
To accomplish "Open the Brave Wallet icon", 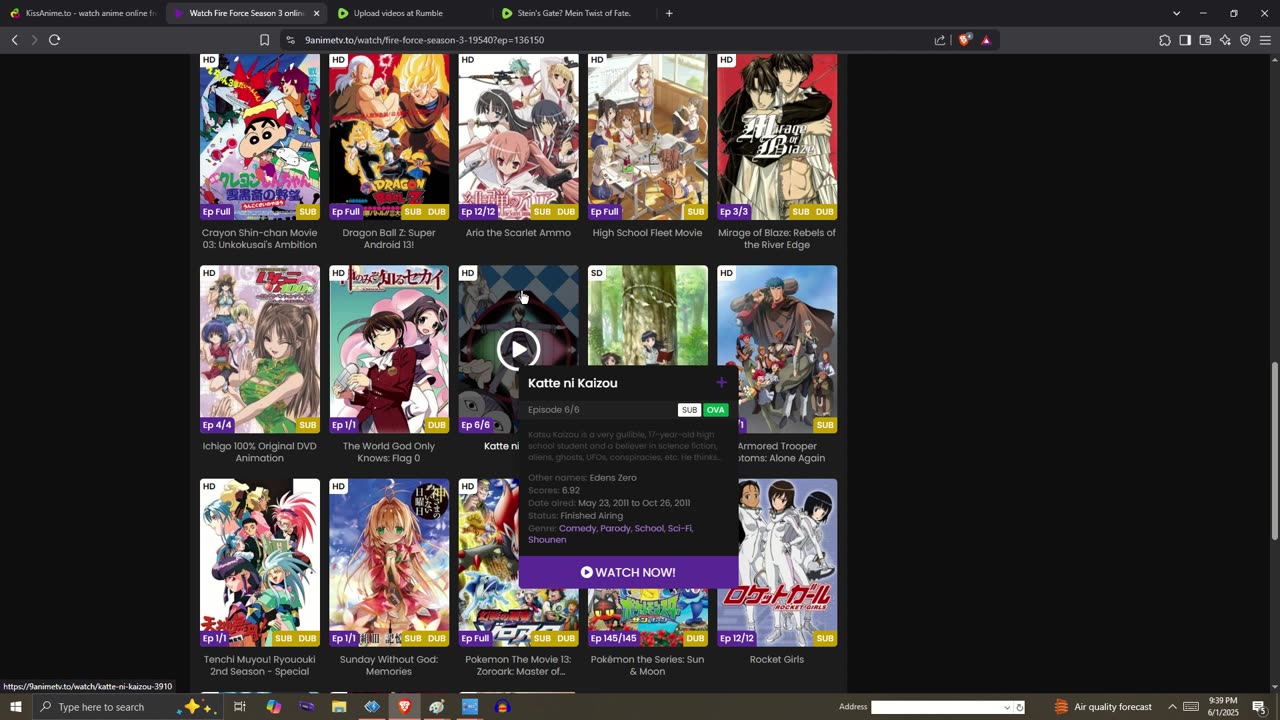I will pyautogui.click(x=1205, y=40).
